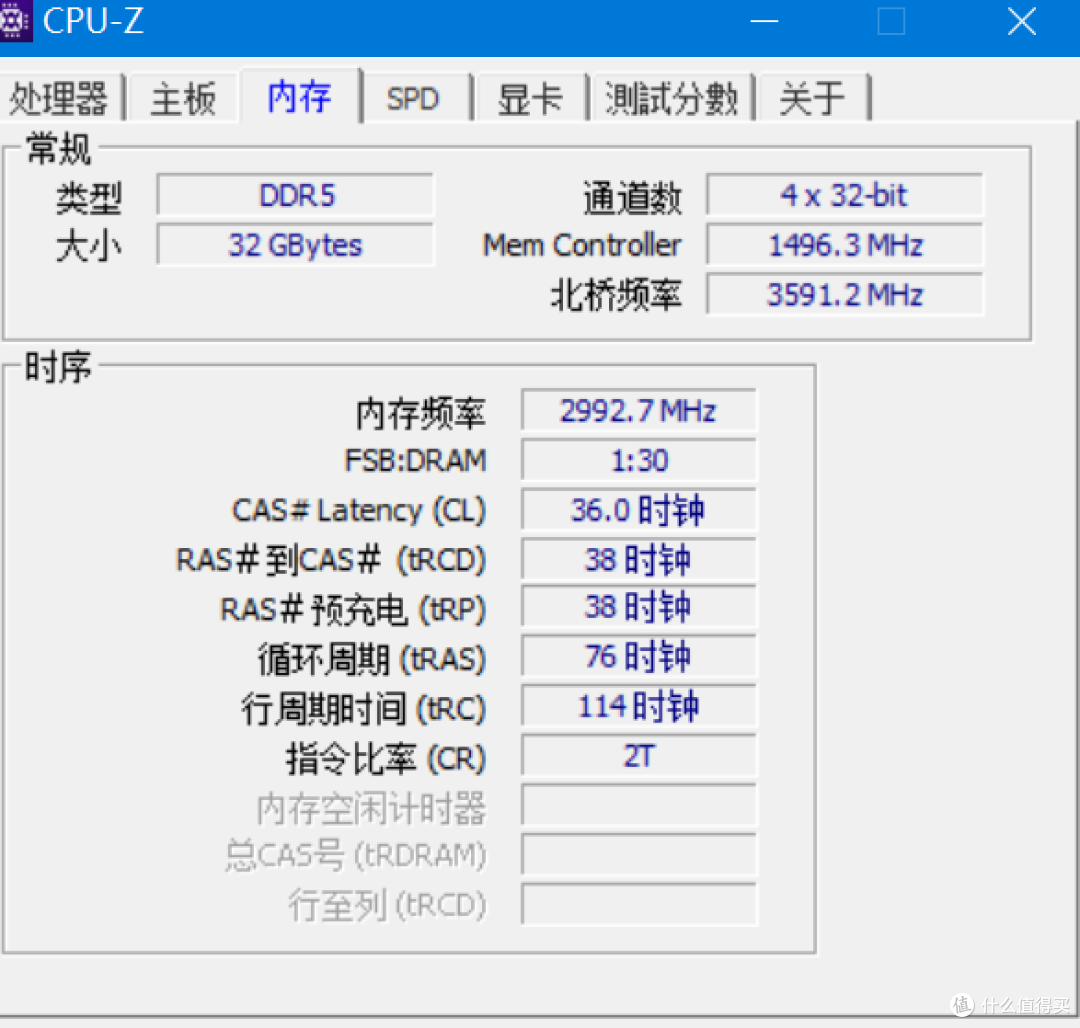Select the tRAS 76 时钟 value
This screenshot has width=1080, height=1028.
click(x=638, y=657)
